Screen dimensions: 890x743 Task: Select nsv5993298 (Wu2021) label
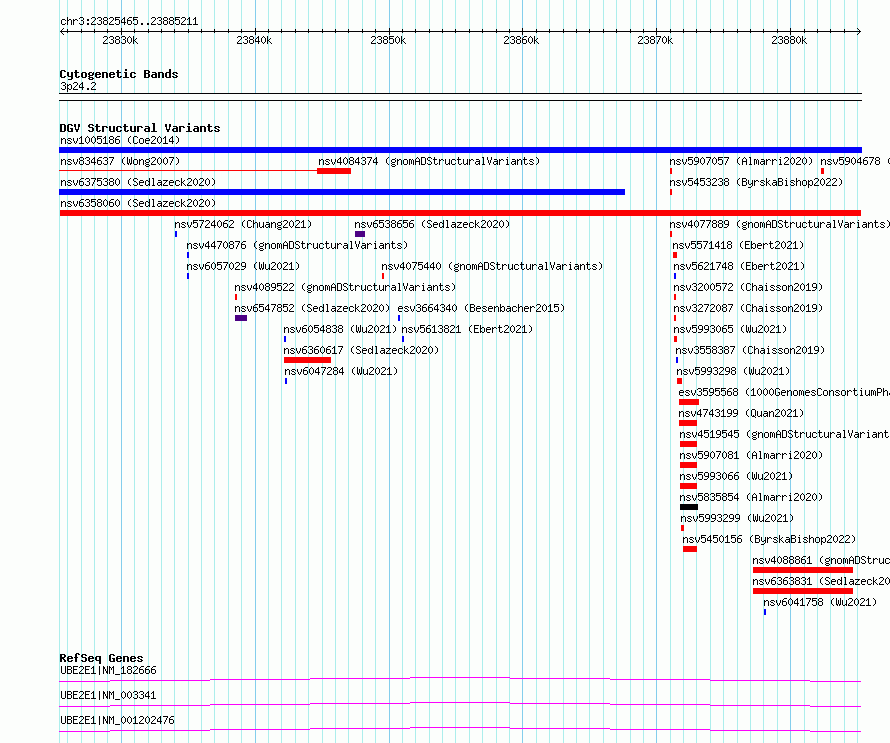733,371
